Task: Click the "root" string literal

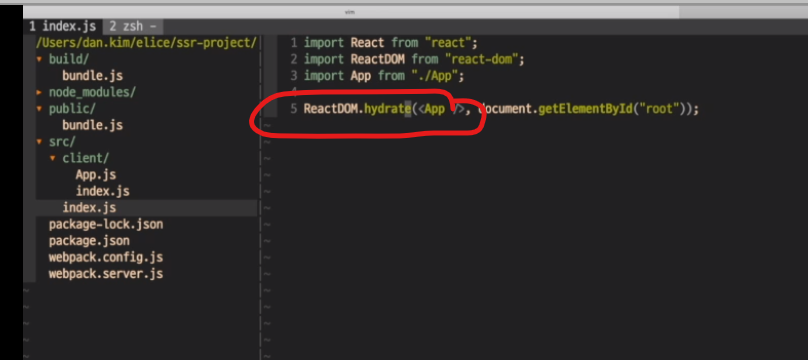Action: point(658,109)
